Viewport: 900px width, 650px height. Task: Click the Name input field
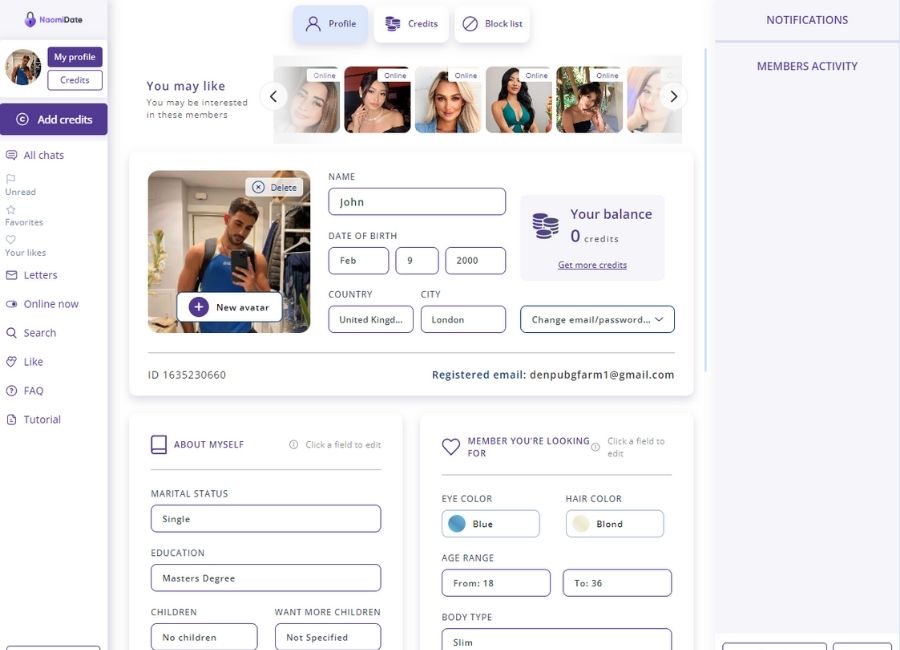[417, 202]
